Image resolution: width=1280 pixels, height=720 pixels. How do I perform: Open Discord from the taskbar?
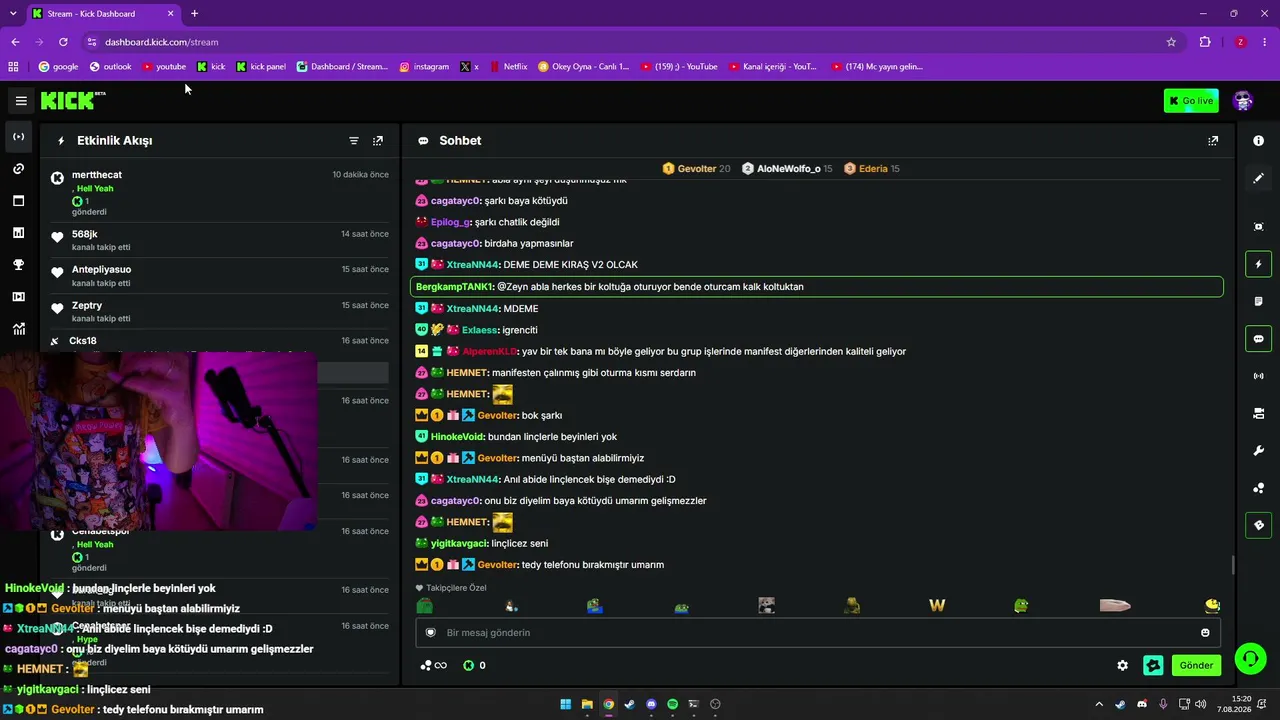(651, 704)
